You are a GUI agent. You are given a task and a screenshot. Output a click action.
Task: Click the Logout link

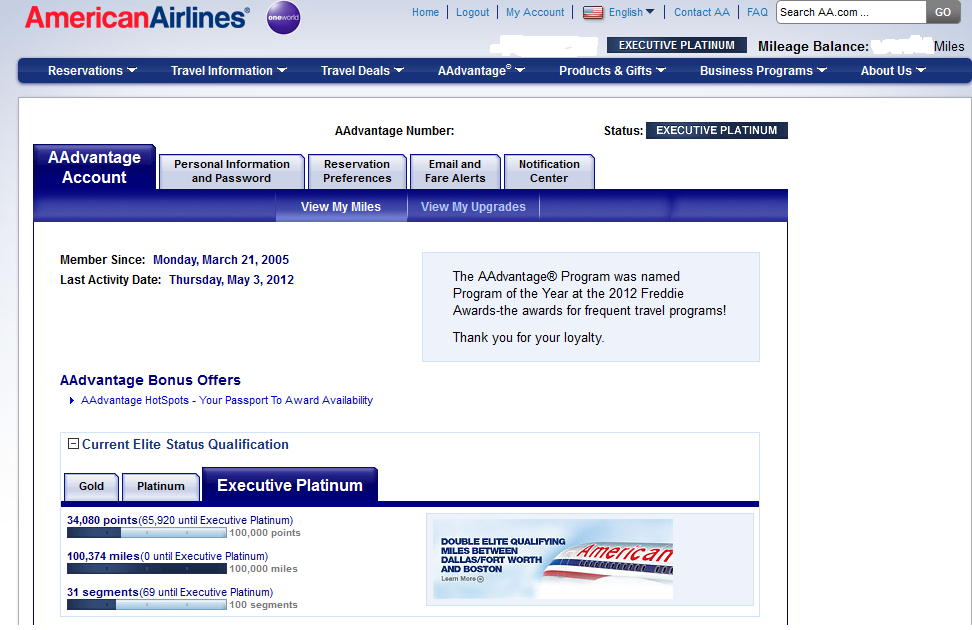point(472,12)
